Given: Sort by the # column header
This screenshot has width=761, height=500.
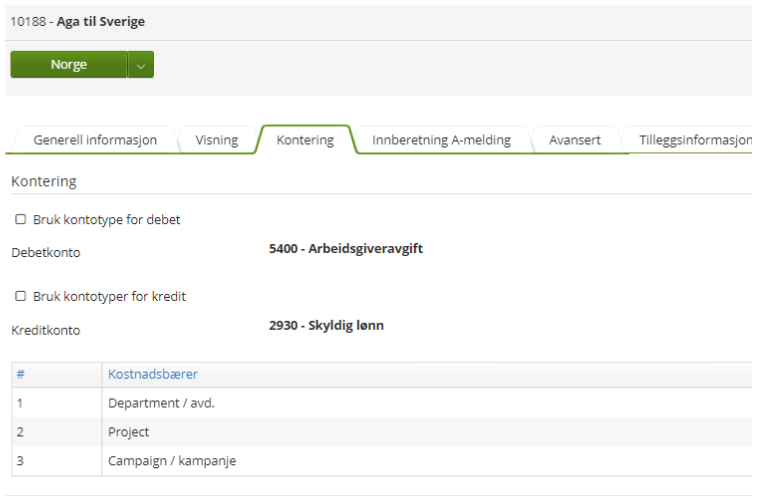Looking at the screenshot, I should [20, 374].
